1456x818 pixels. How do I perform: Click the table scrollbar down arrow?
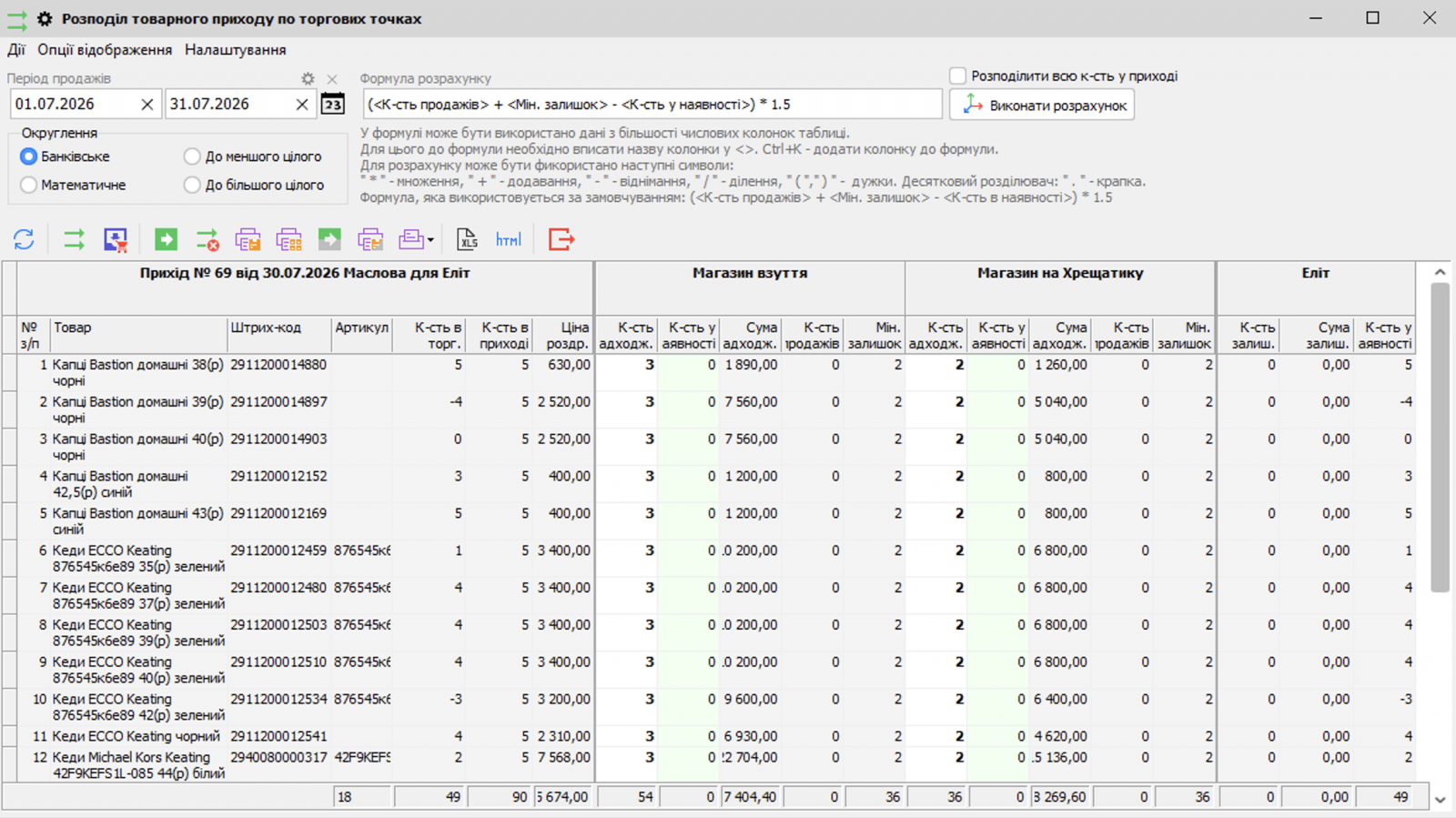click(x=1440, y=800)
